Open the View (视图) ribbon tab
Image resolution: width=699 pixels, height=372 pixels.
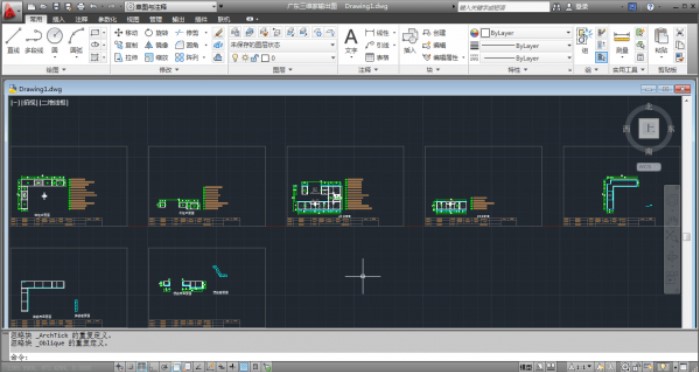tap(133, 19)
